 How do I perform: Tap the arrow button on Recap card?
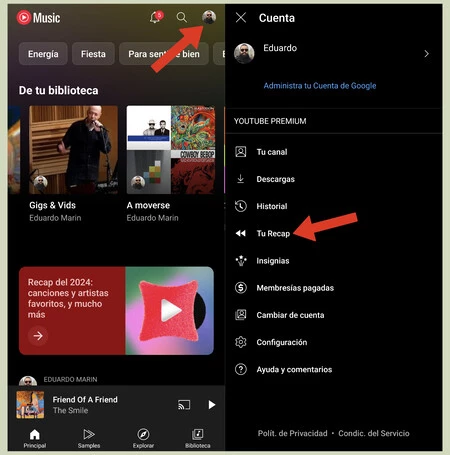(x=38, y=336)
